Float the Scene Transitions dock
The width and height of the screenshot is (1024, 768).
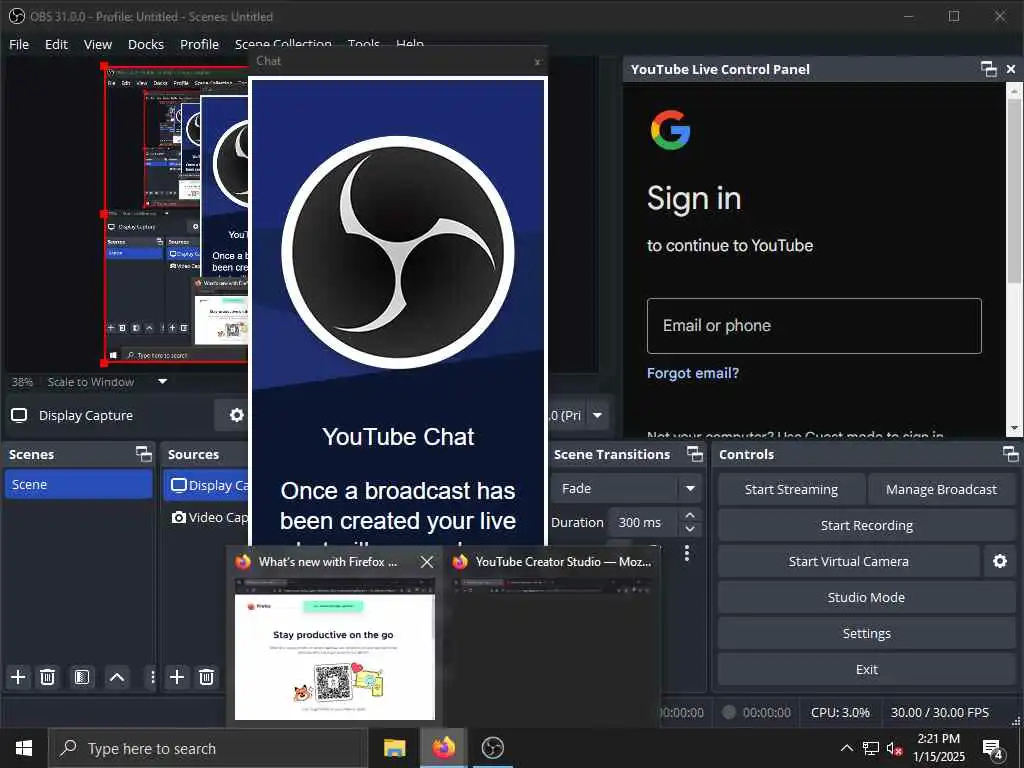695,454
